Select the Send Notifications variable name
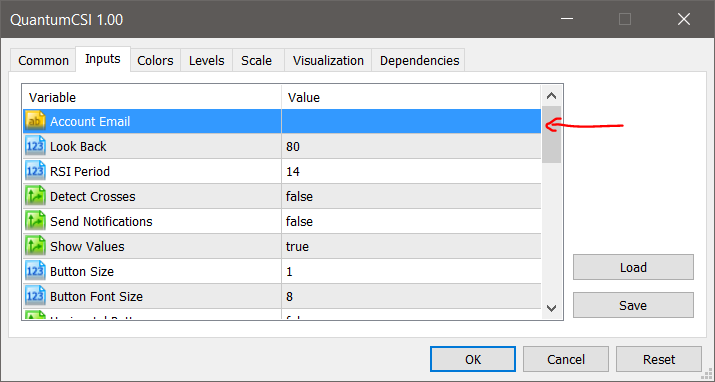This screenshot has height=382, width=715. click(101, 222)
